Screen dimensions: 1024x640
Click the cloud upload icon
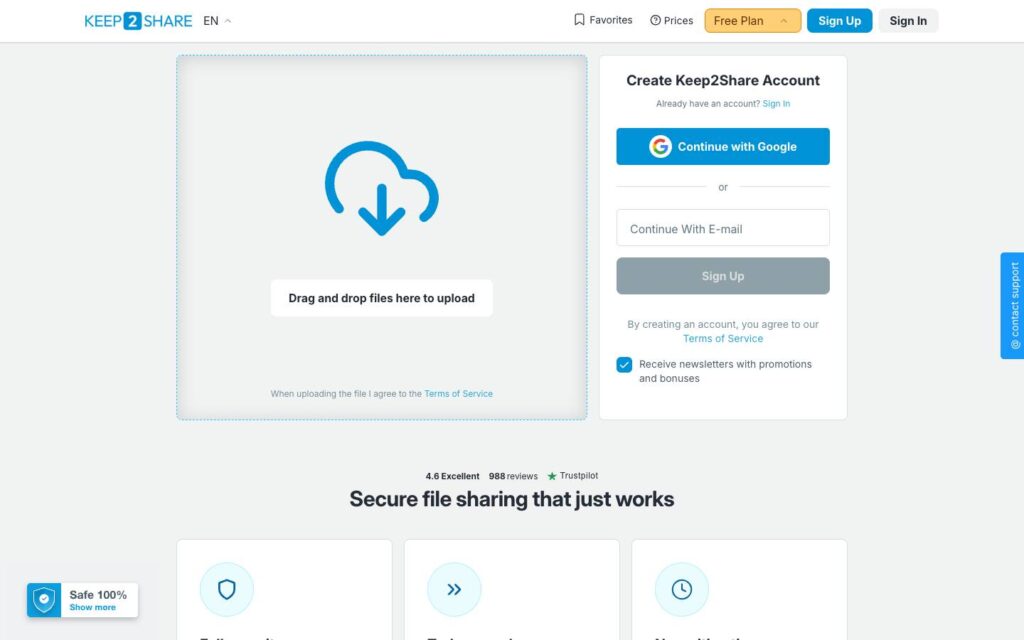pyautogui.click(x=381, y=188)
